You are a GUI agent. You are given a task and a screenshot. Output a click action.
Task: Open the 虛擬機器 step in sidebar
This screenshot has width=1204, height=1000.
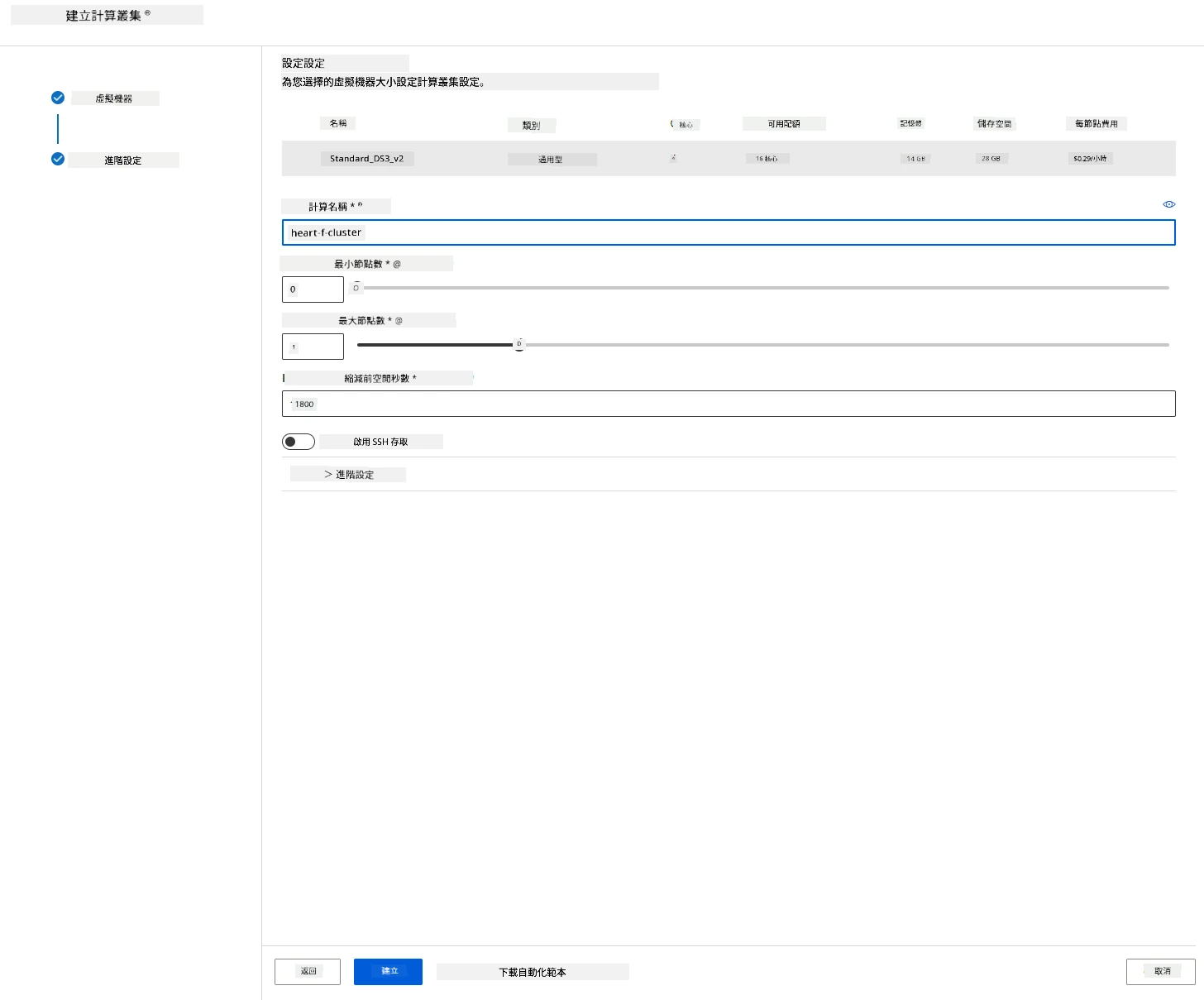pyautogui.click(x=114, y=98)
